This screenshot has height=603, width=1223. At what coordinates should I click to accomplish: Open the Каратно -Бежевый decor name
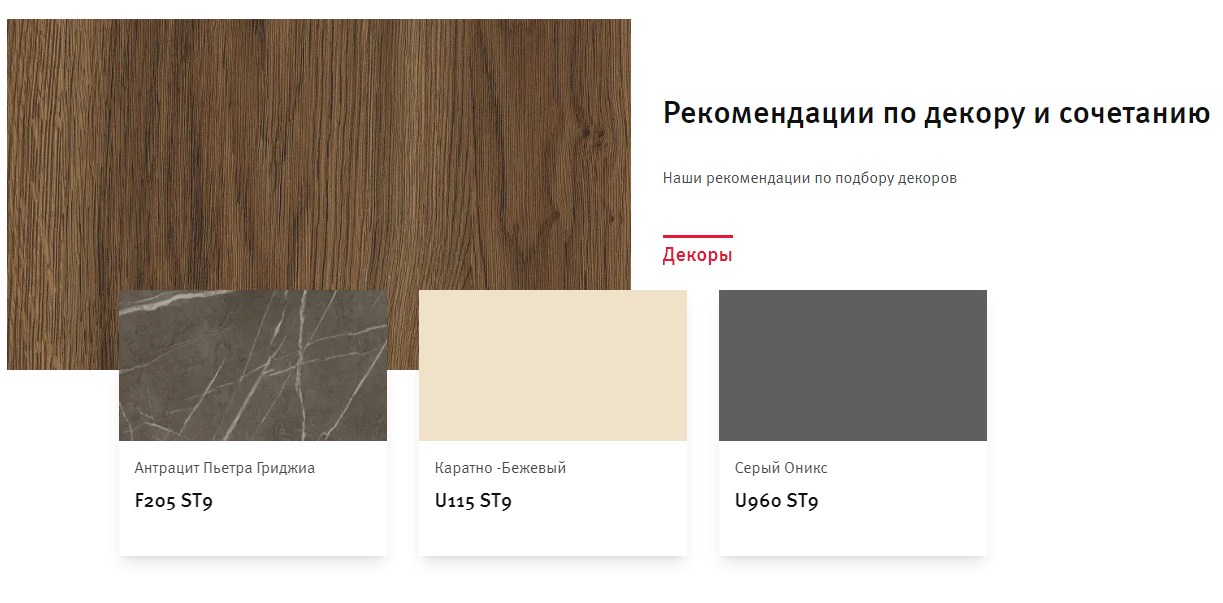[500, 468]
